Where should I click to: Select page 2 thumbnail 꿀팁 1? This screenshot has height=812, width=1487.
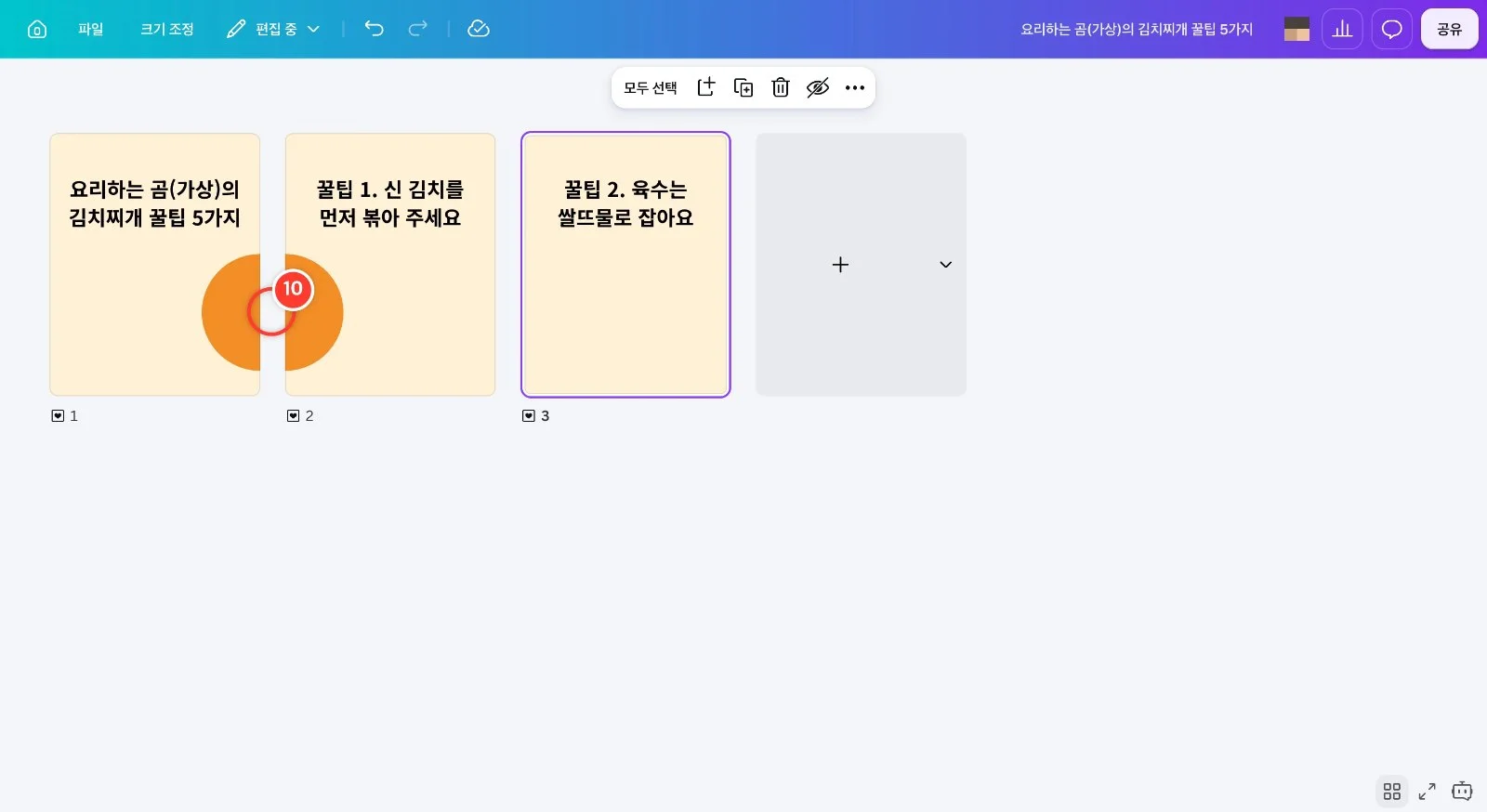pyautogui.click(x=390, y=265)
